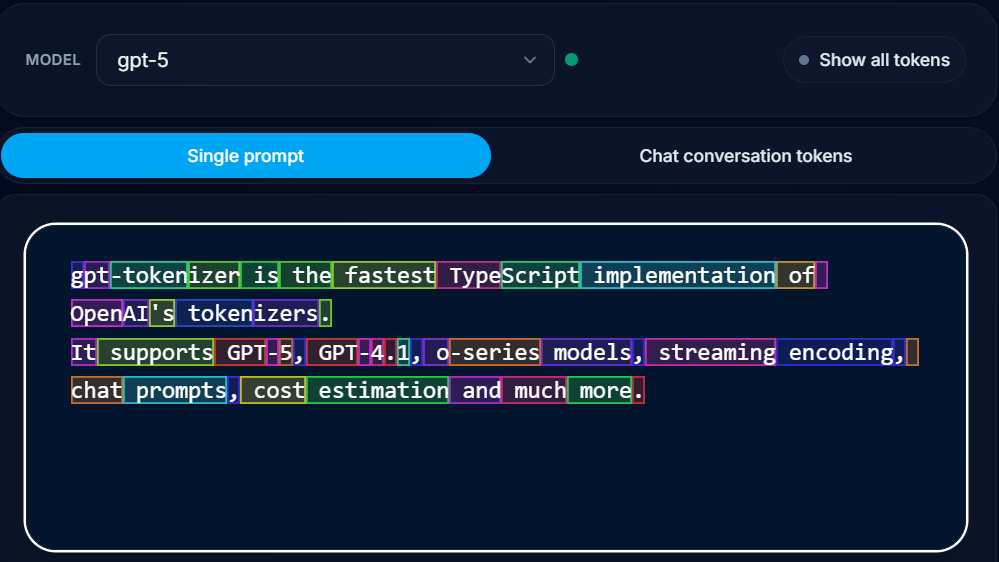This screenshot has width=999, height=562.
Task: Open the Chat conversation tokens tab
Action: (x=745, y=156)
